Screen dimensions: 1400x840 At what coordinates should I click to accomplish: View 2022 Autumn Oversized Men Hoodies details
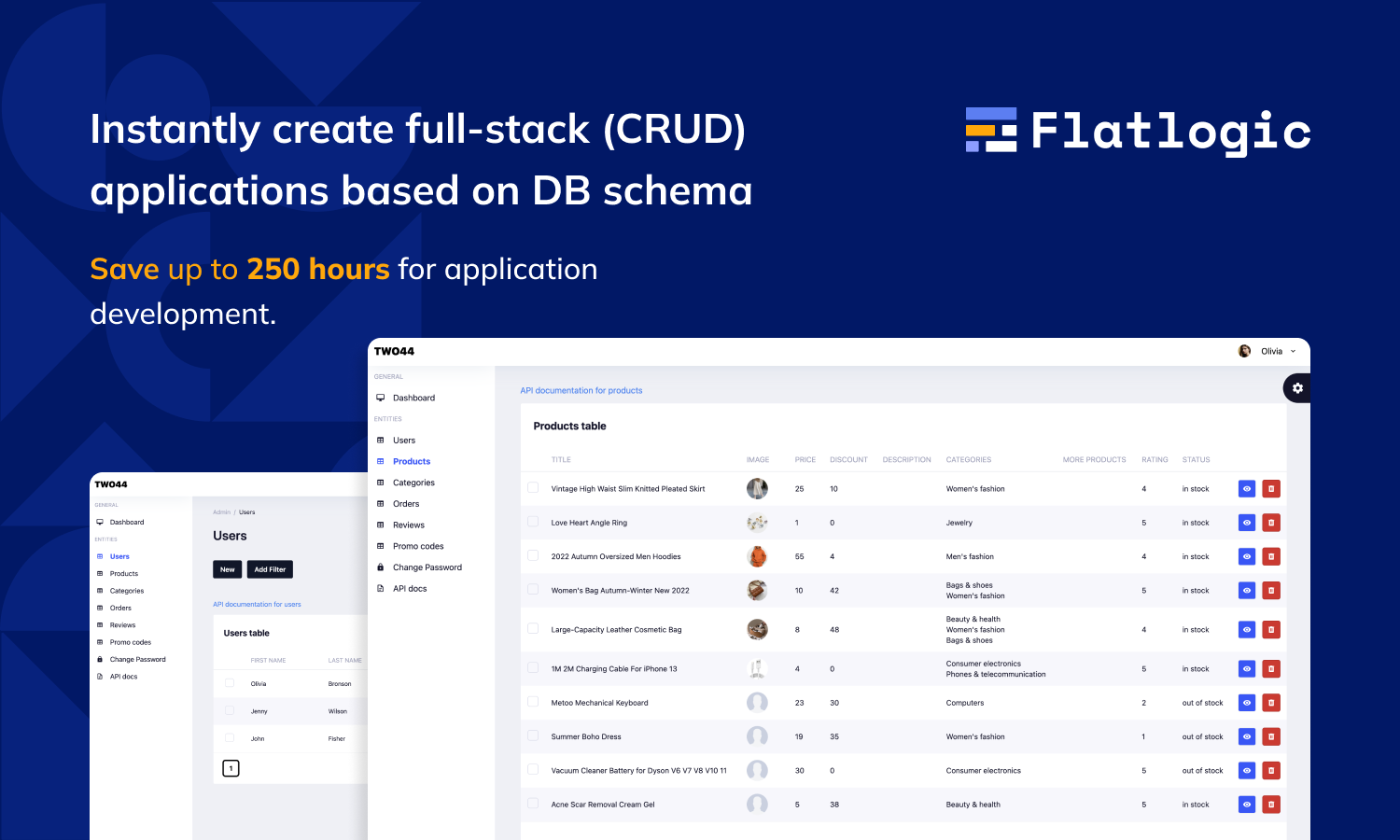[x=1247, y=556]
